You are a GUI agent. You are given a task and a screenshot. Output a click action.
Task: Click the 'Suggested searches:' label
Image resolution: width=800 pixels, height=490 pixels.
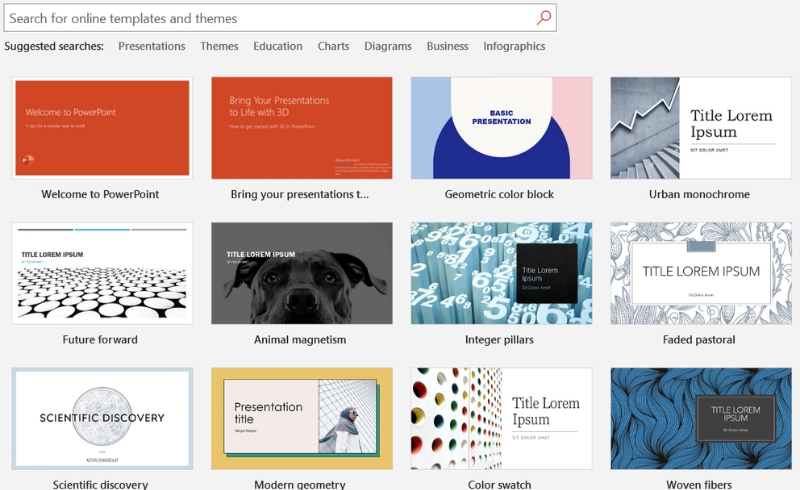(x=54, y=46)
